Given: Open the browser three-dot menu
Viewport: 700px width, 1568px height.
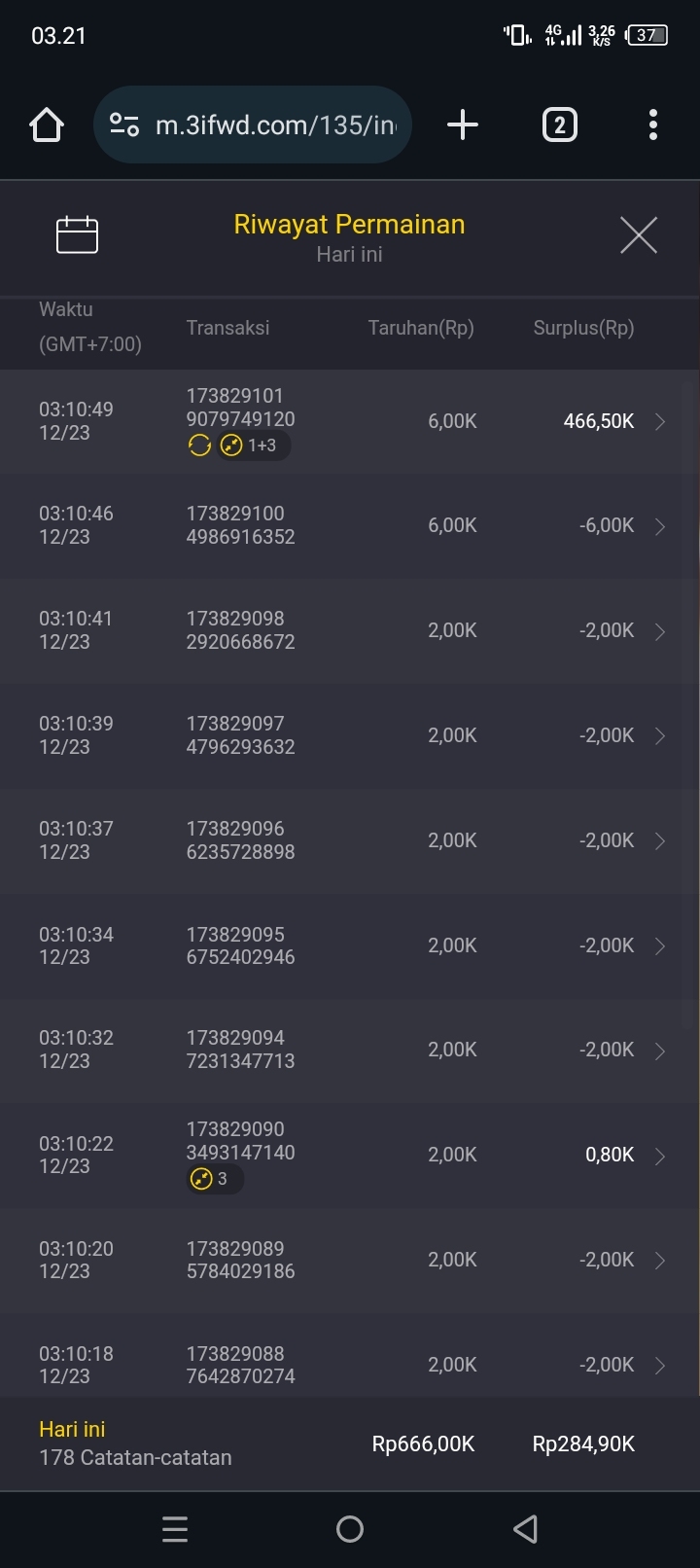Looking at the screenshot, I should [x=652, y=125].
